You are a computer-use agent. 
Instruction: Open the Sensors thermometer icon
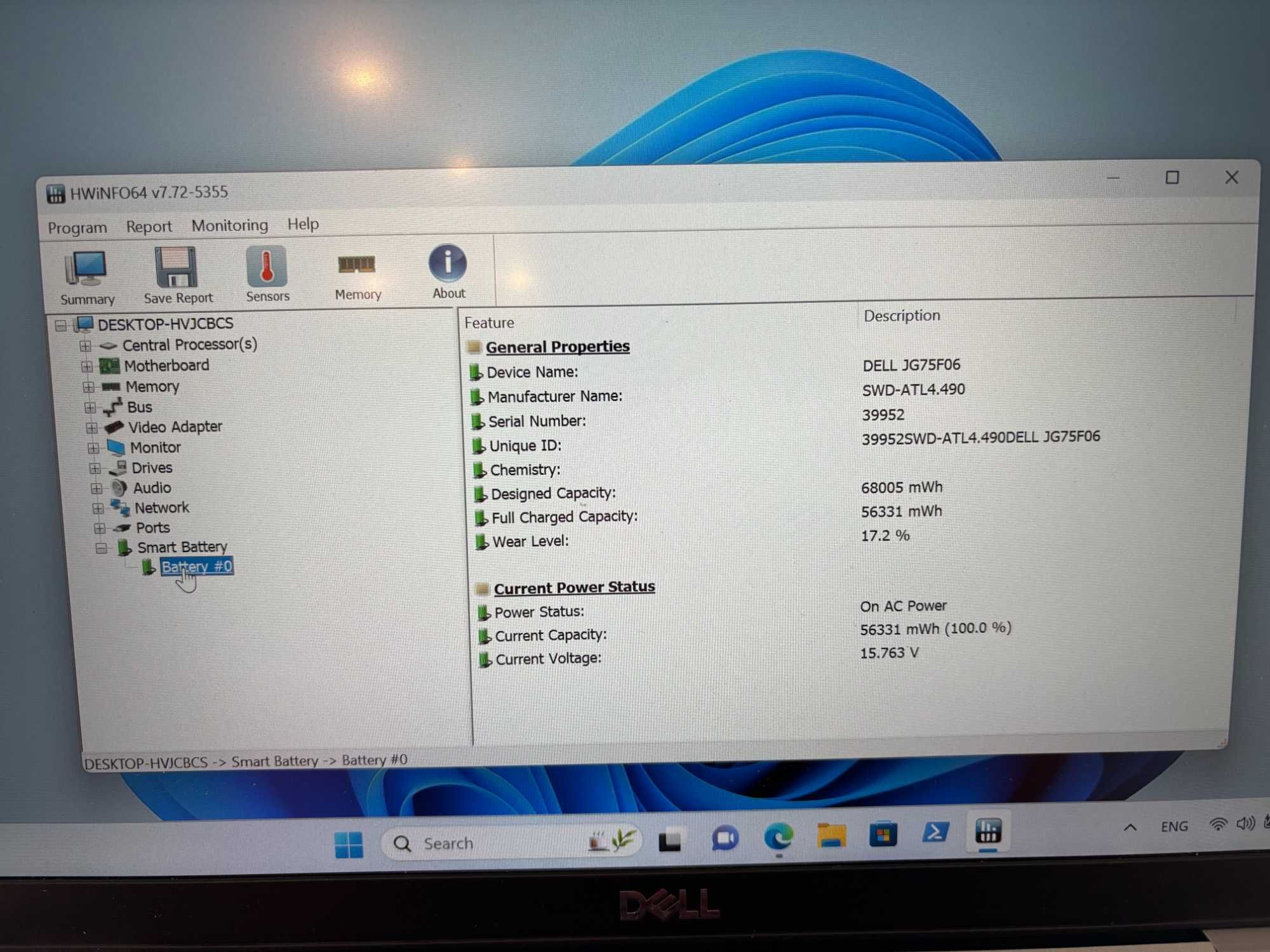point(267,274)
